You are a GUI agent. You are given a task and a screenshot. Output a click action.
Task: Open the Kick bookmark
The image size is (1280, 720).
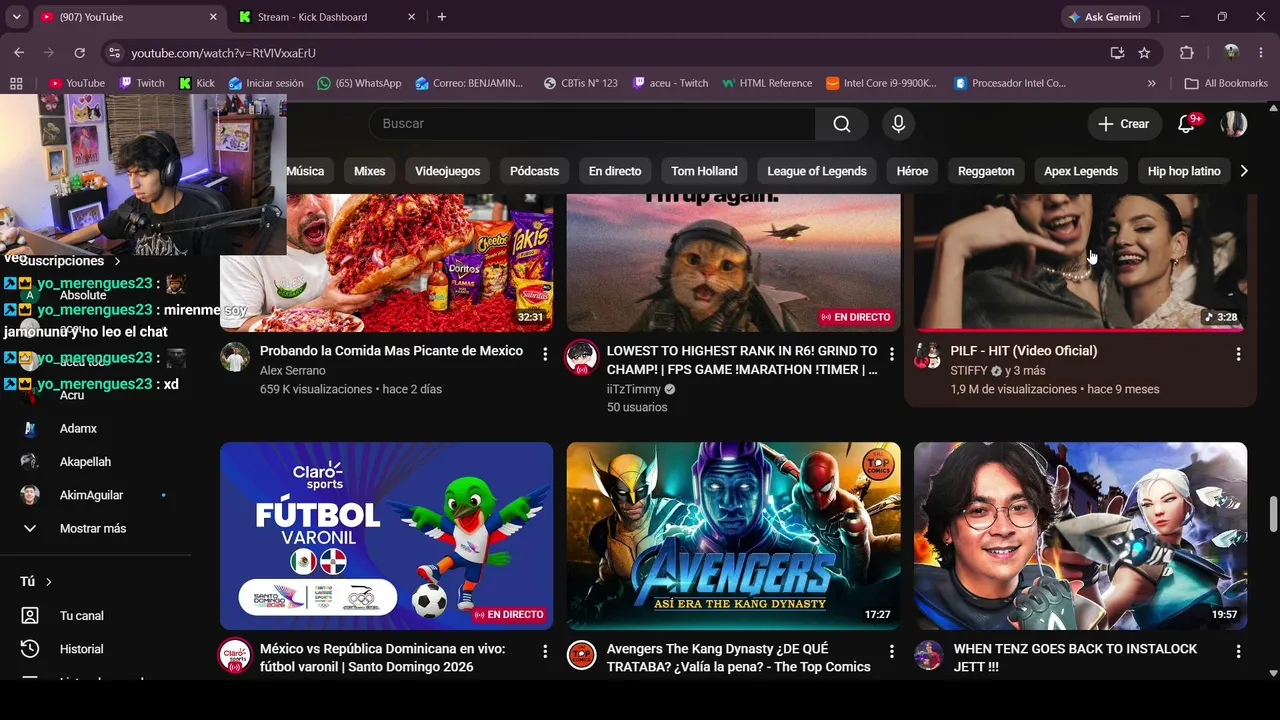point(196,83)
